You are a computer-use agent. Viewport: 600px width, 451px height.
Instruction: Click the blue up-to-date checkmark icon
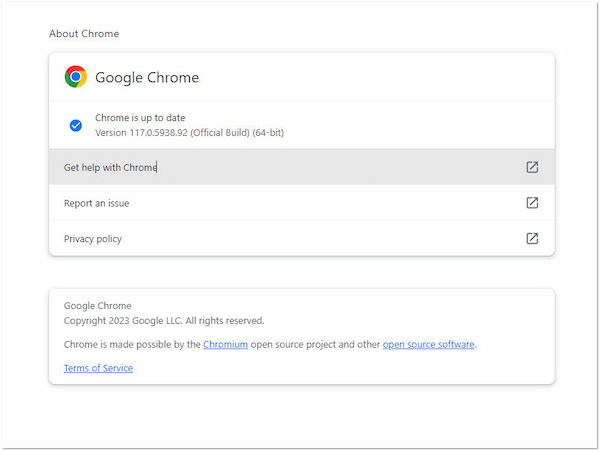[x=76, y=125]
